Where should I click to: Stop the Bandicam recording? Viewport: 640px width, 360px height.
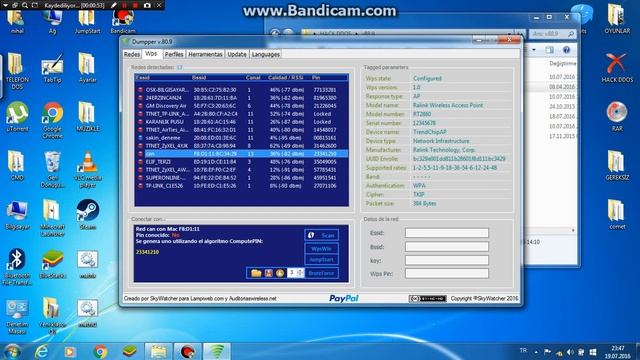pos(135,5)
